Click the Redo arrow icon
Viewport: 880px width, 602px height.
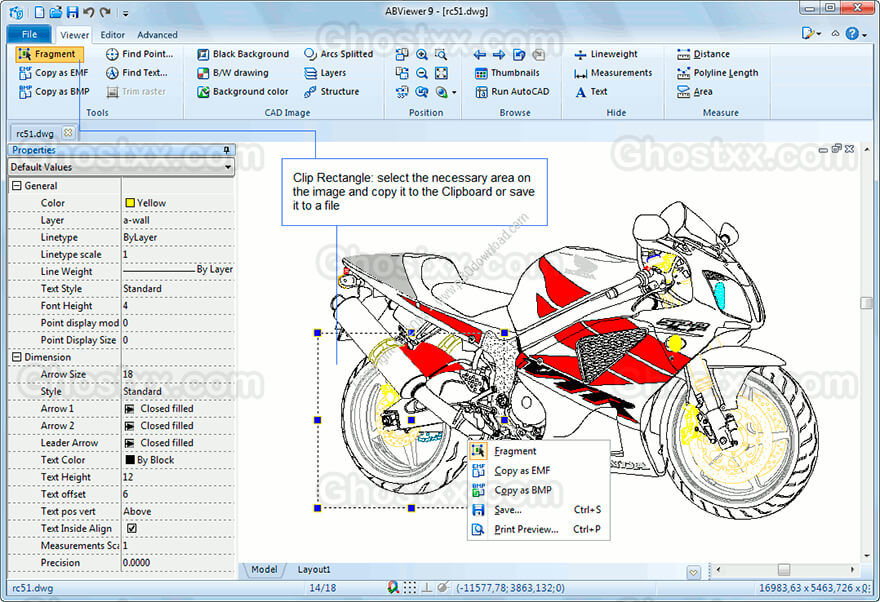105,12
